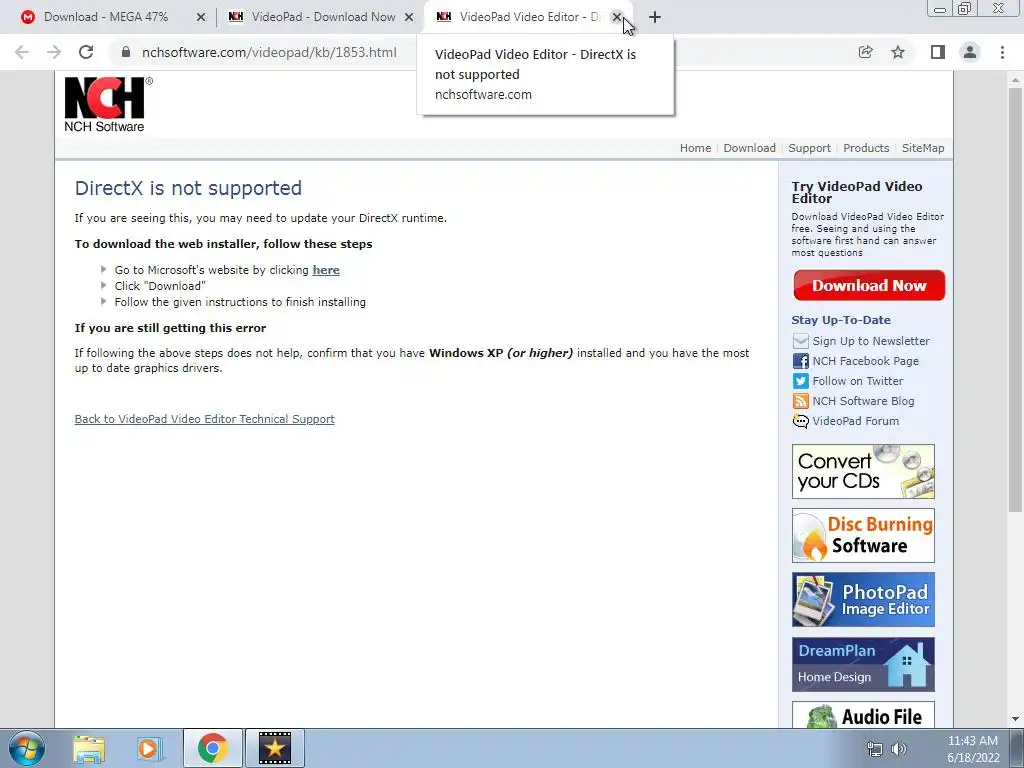Click the 'Stay Up-To-Date' heading

[840, 320]
